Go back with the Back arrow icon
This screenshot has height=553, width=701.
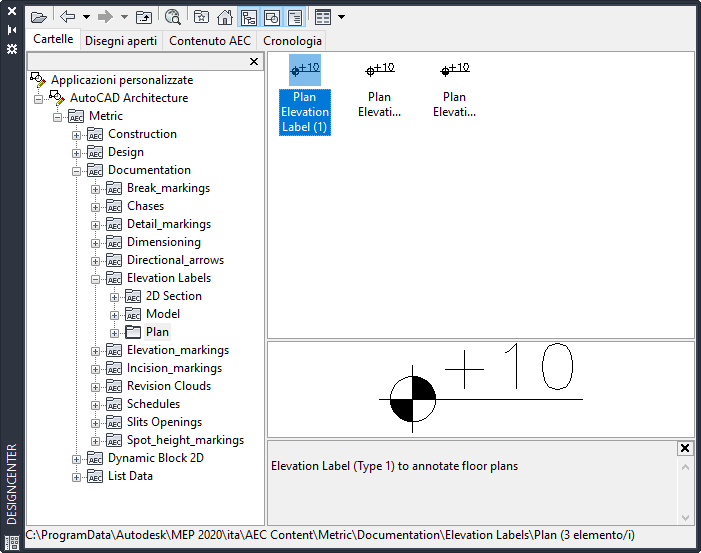coord(68,17)
